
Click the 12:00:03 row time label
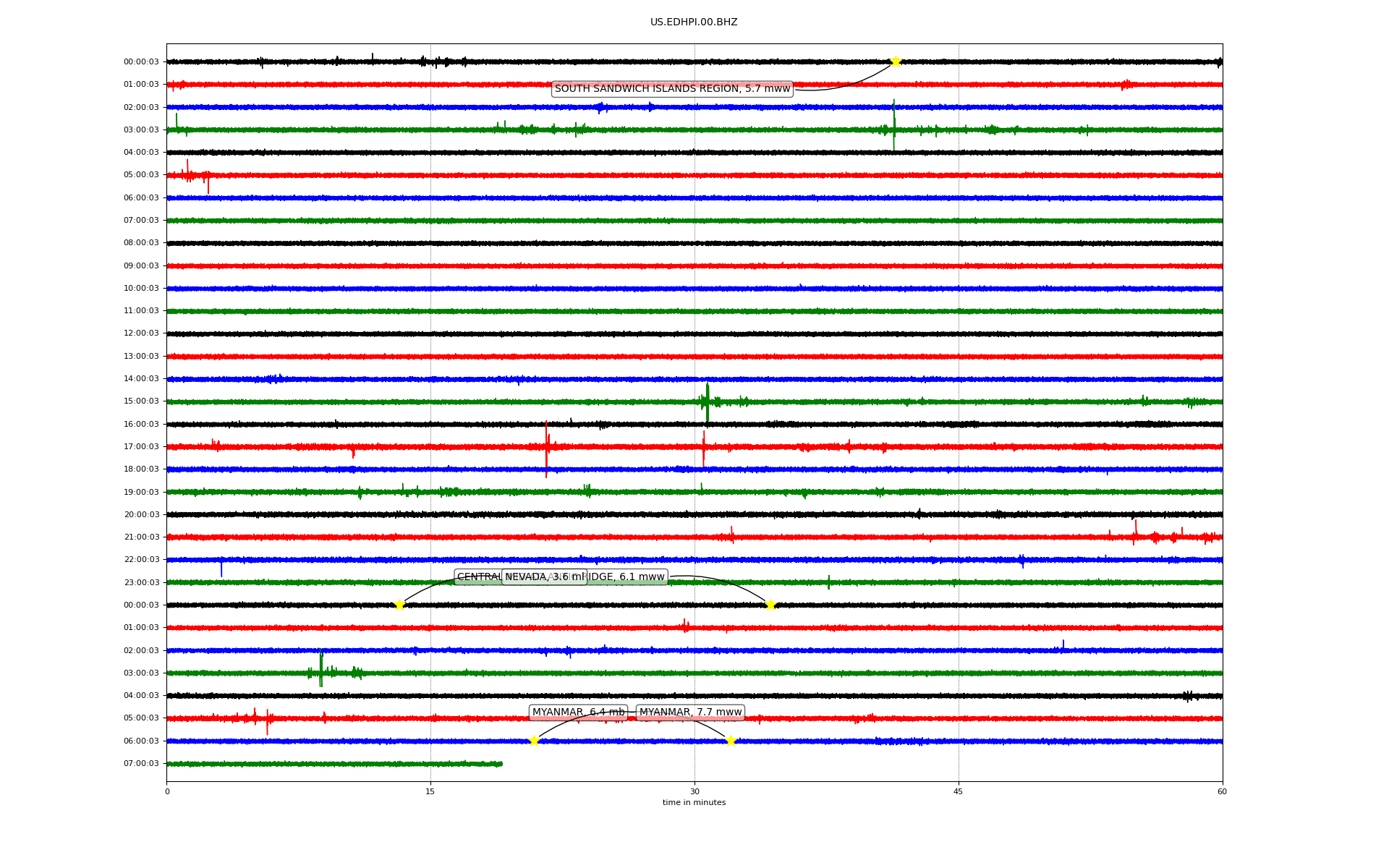[x=141, y=333]
